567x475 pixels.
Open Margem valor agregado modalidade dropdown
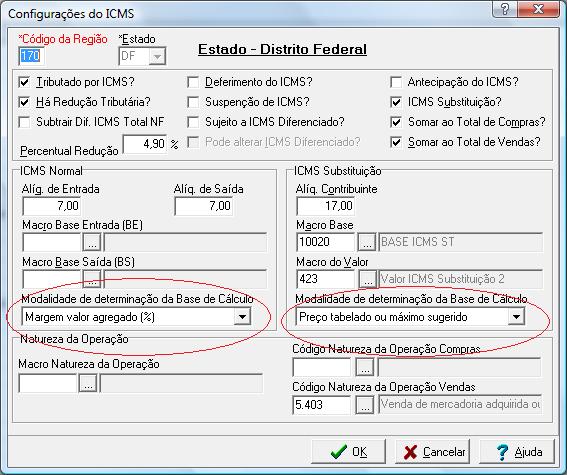pyautogui.click(x=242, y=317)
